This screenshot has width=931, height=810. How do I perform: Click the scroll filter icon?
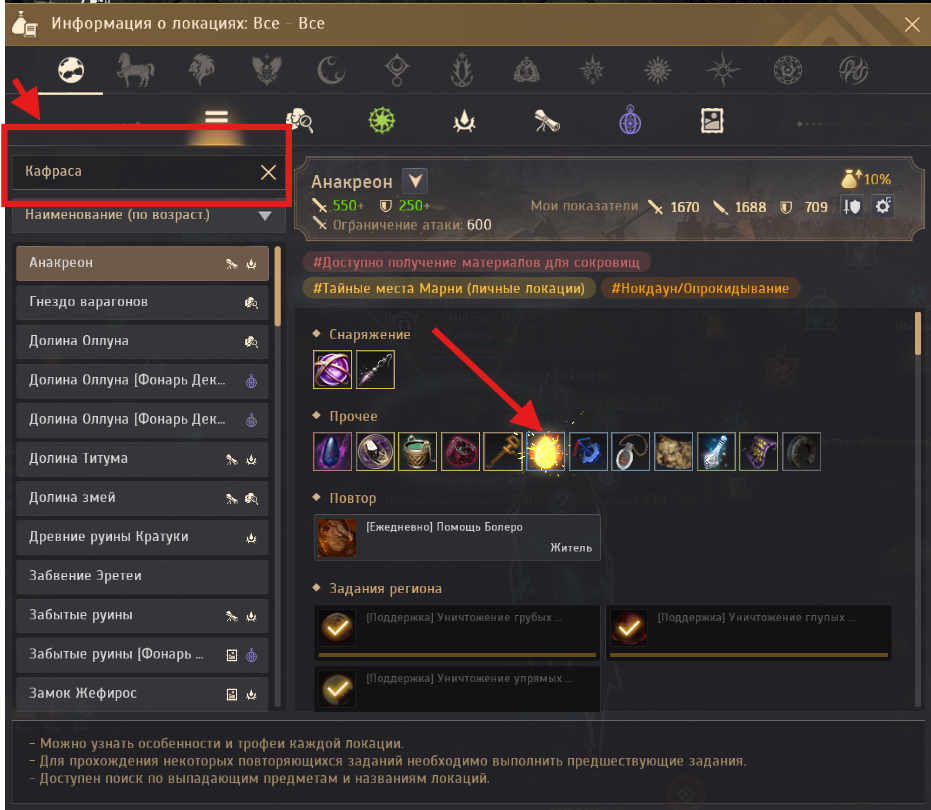click(x=547, y=121)
